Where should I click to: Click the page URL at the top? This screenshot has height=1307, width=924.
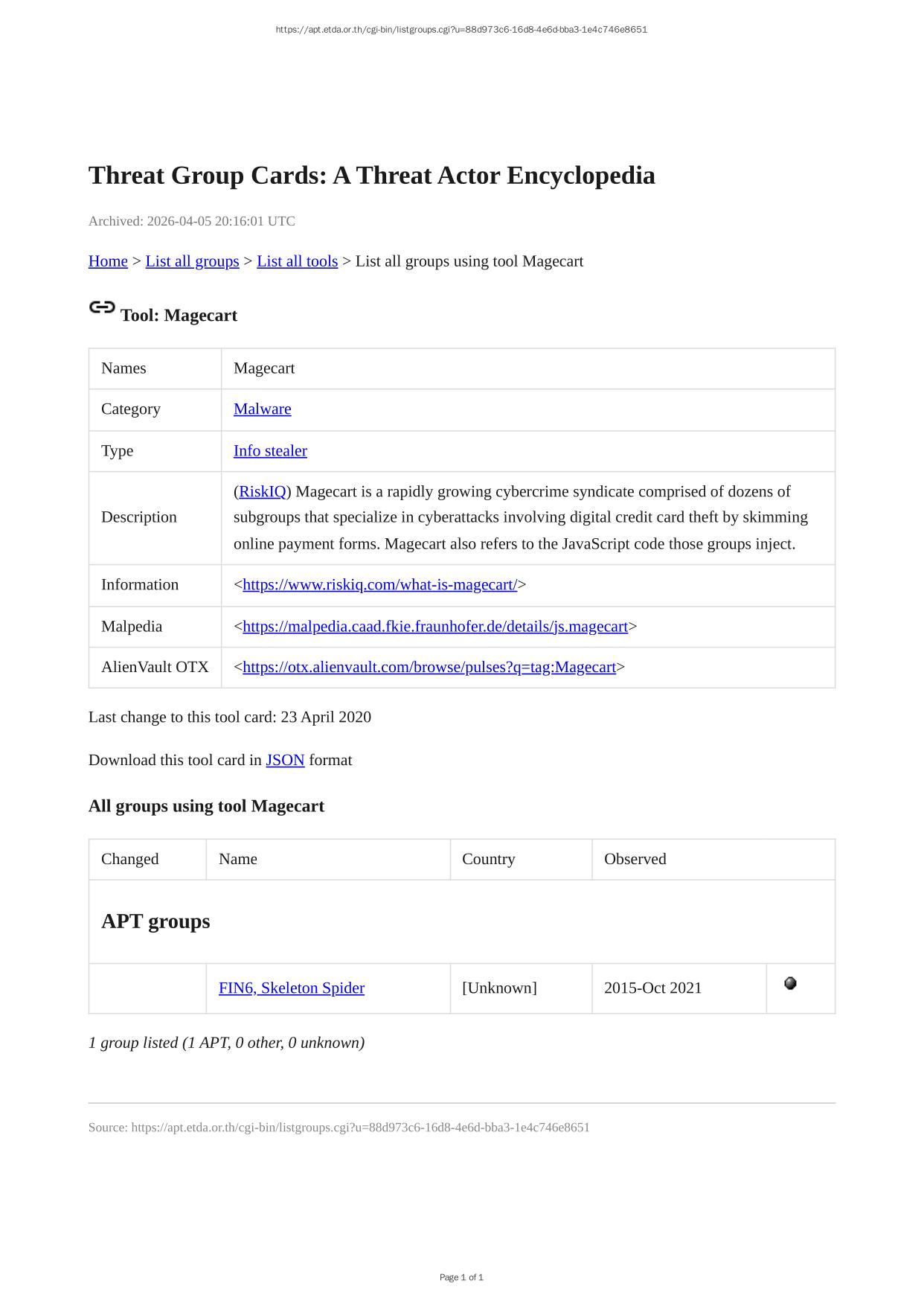coord(461,30)
